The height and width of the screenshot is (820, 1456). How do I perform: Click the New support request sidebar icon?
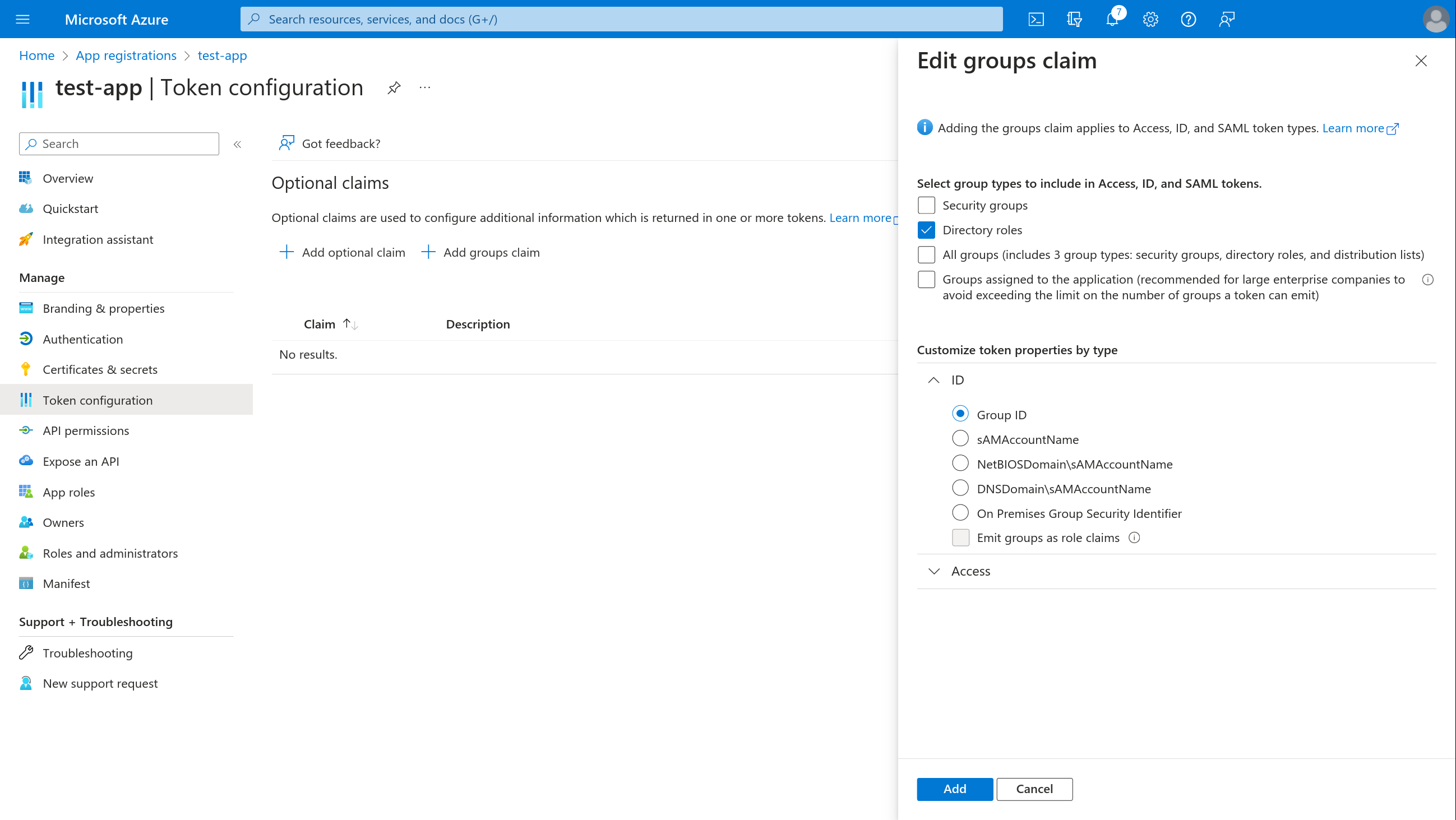click(26, 683)
